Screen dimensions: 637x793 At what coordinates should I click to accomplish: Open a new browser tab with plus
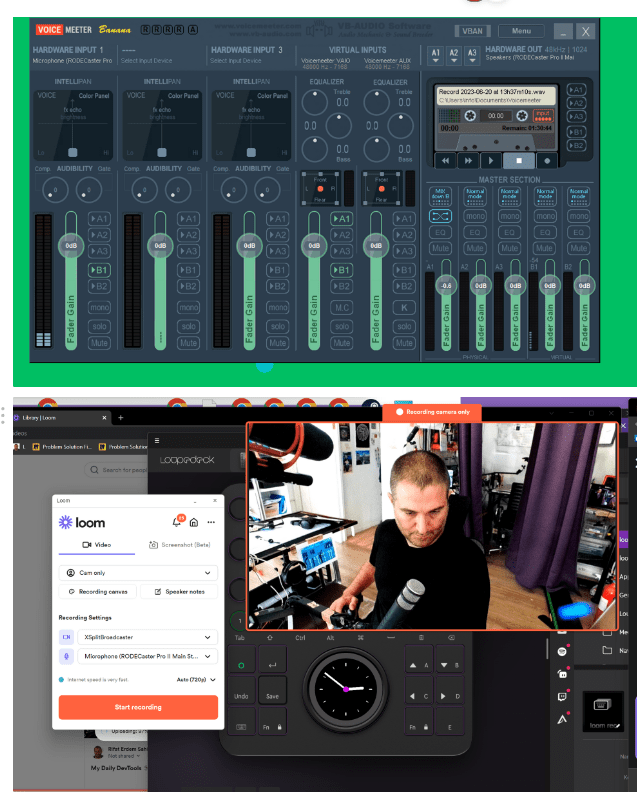click(x=120, y=418)
